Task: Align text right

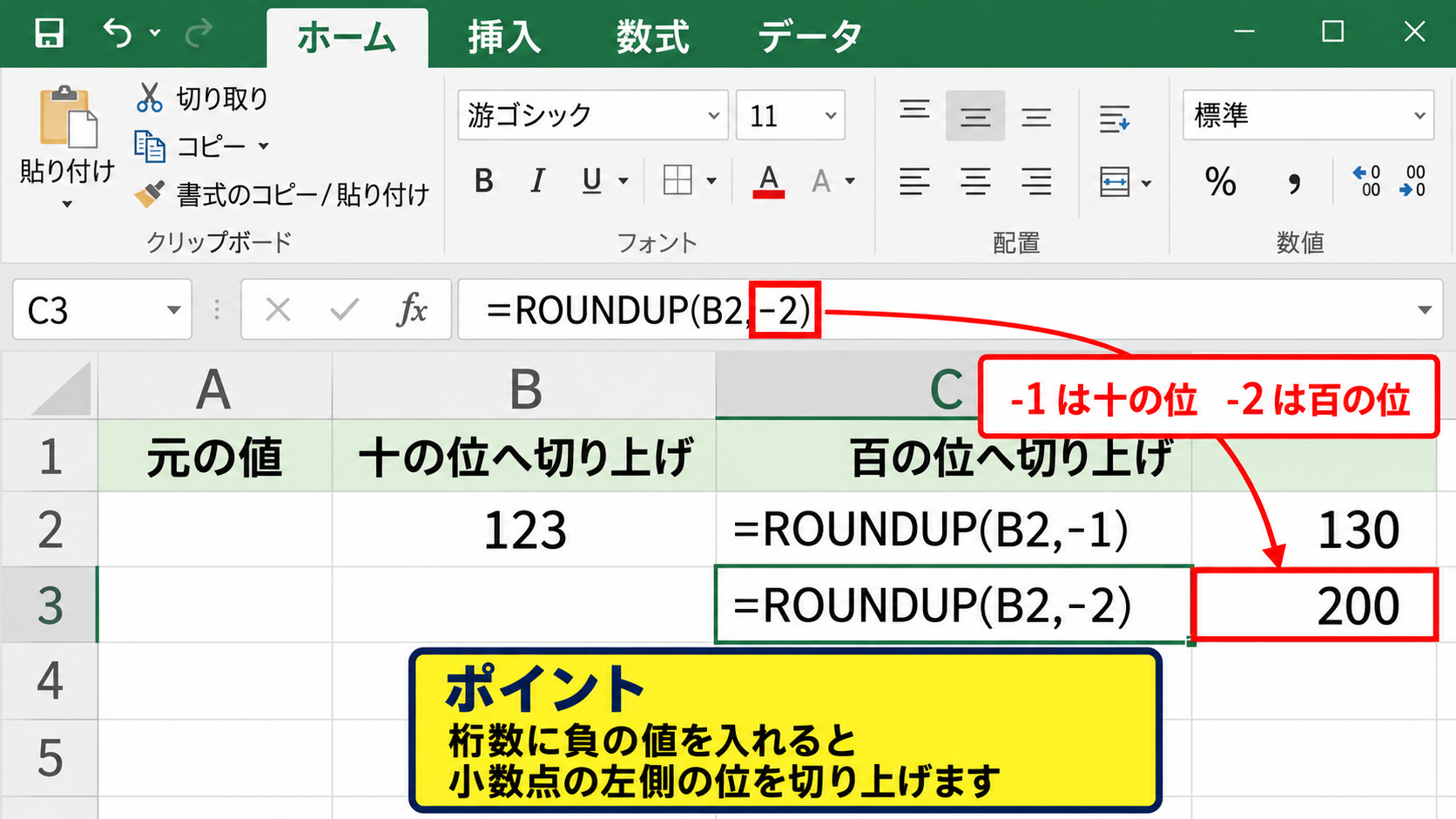Action: tap(1036, 181)
